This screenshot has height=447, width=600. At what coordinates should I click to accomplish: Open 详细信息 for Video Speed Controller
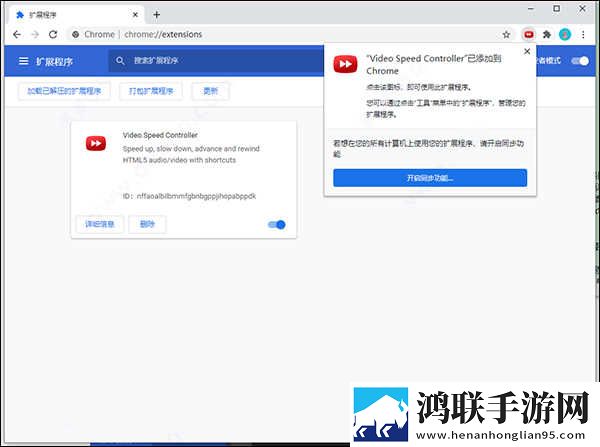click(x=99, y=224)
